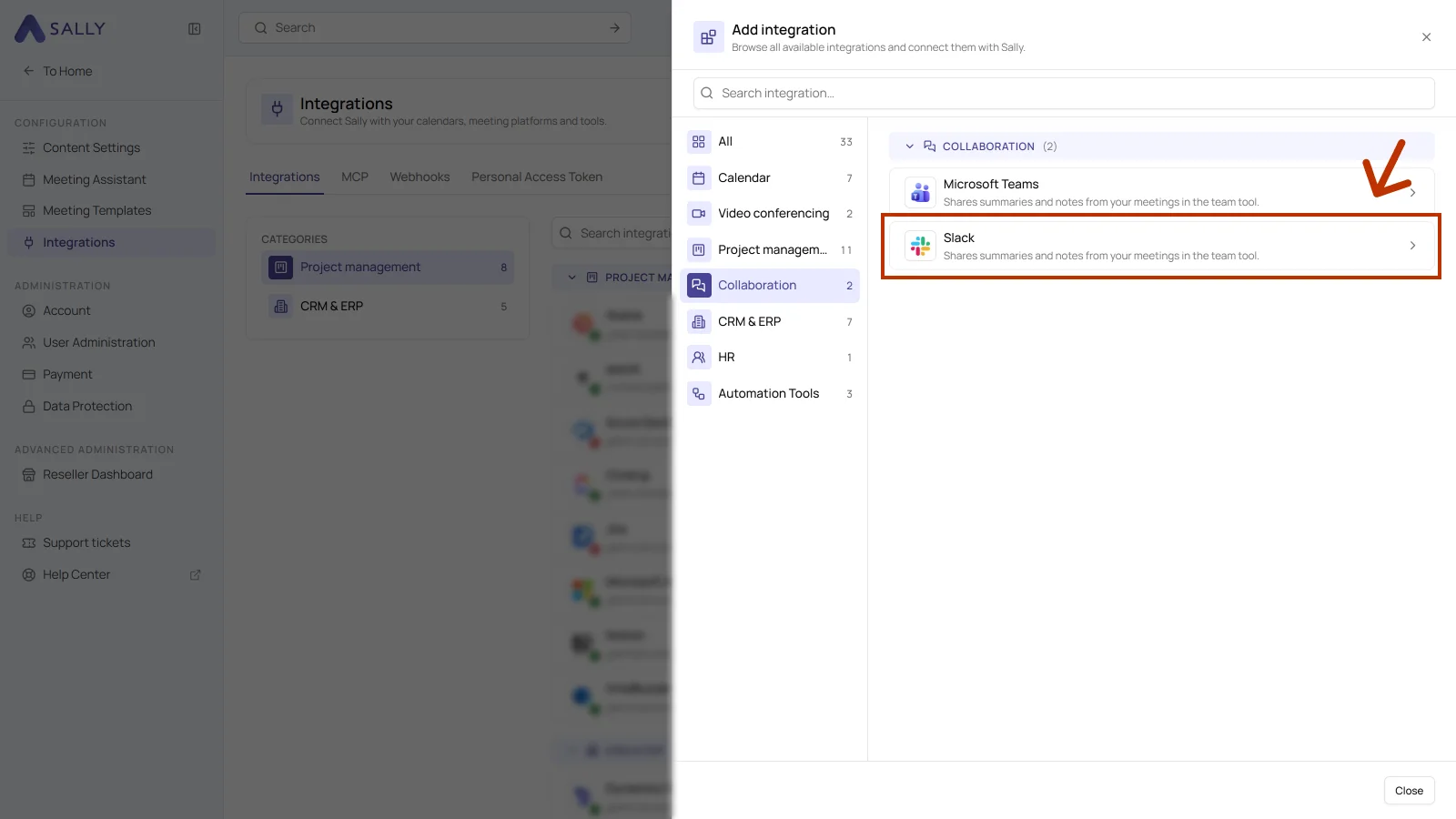Select the All category in dialog

770,141
